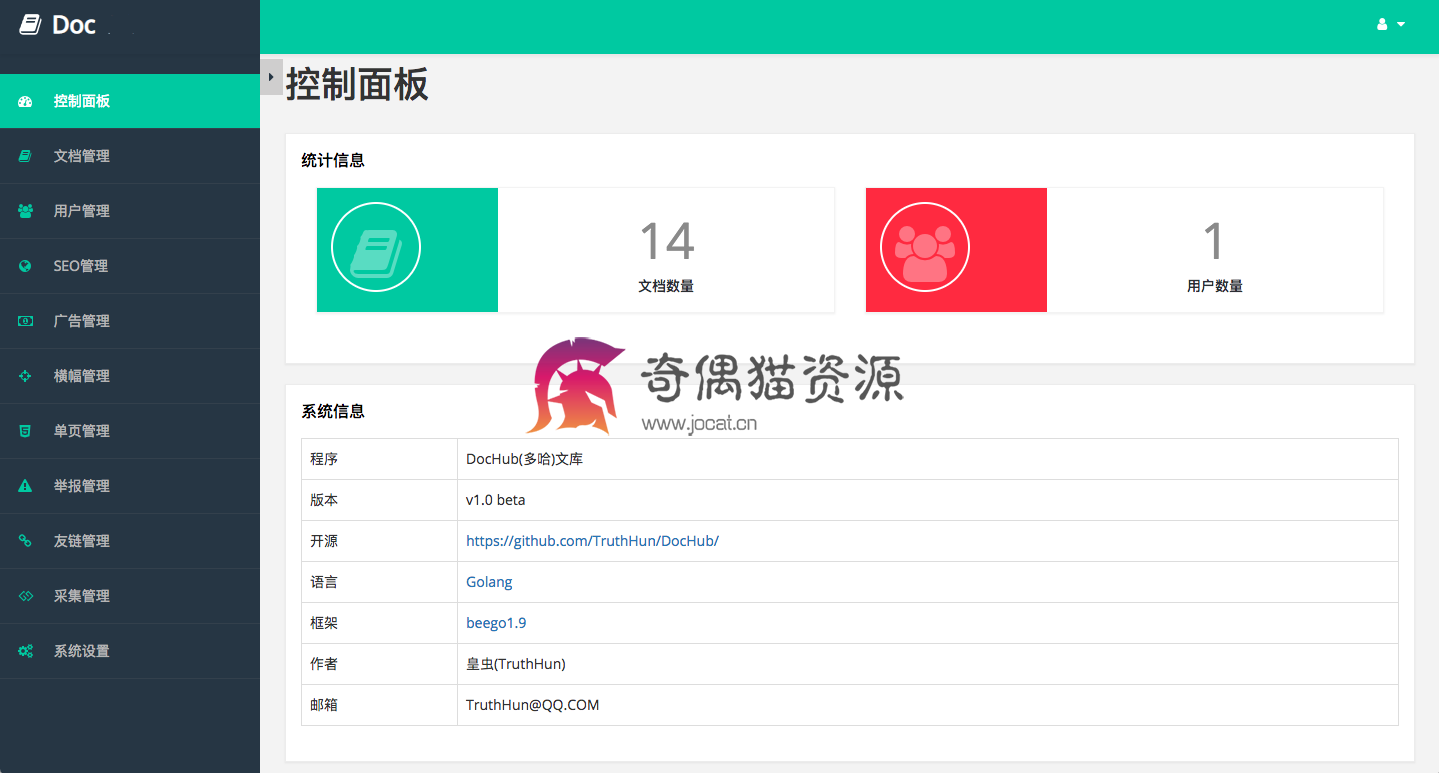Click the warning triangle icon beside 举报管理
Screen dimensions: 1439x773
pyautogui.click(x=26, y=486)
